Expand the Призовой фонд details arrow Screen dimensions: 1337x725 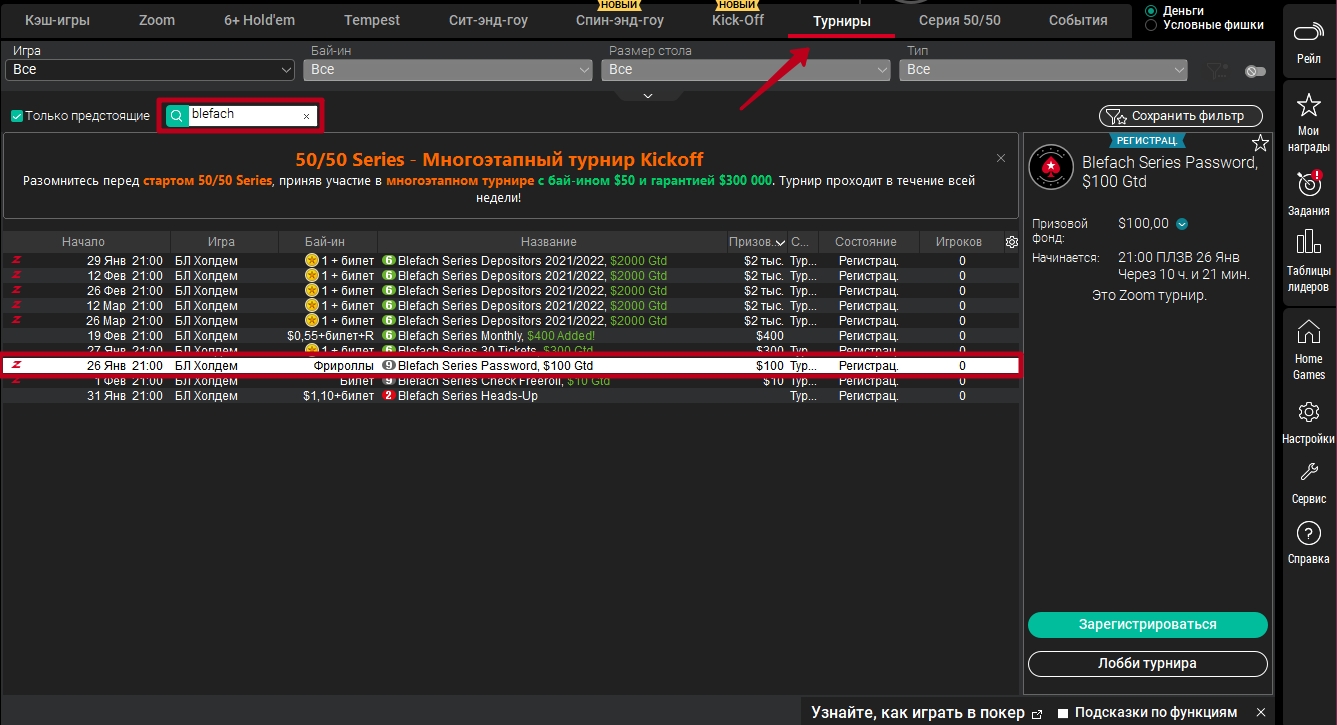1182,224
